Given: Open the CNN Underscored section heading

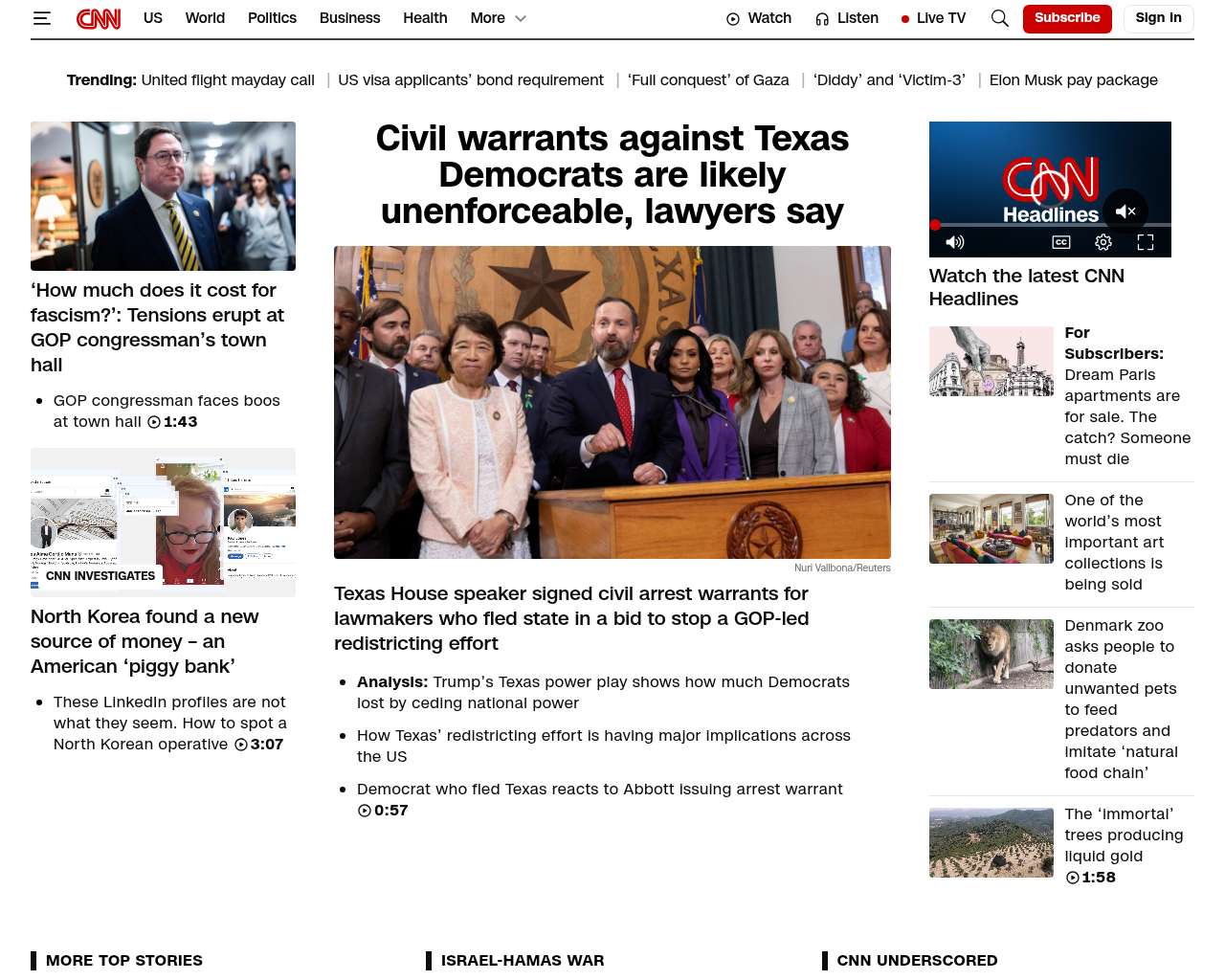Looking at the screenshot, I should point(917,960).
